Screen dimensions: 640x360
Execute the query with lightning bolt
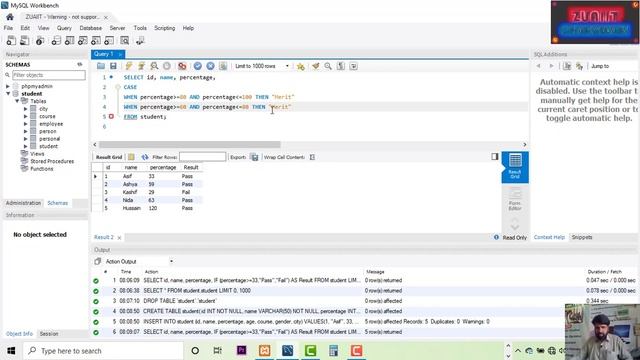pos(129,66)
